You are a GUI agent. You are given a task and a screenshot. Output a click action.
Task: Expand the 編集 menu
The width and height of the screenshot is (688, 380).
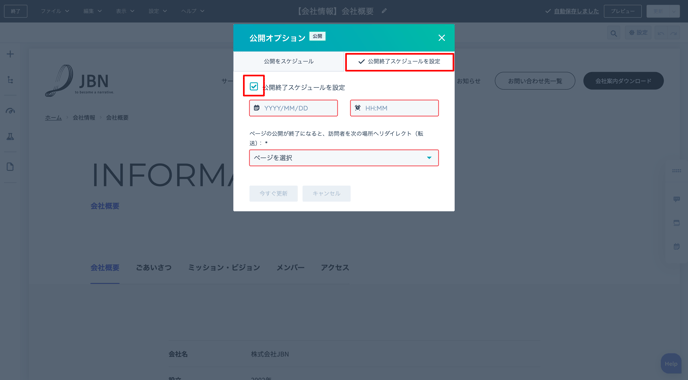click(93, 11)
